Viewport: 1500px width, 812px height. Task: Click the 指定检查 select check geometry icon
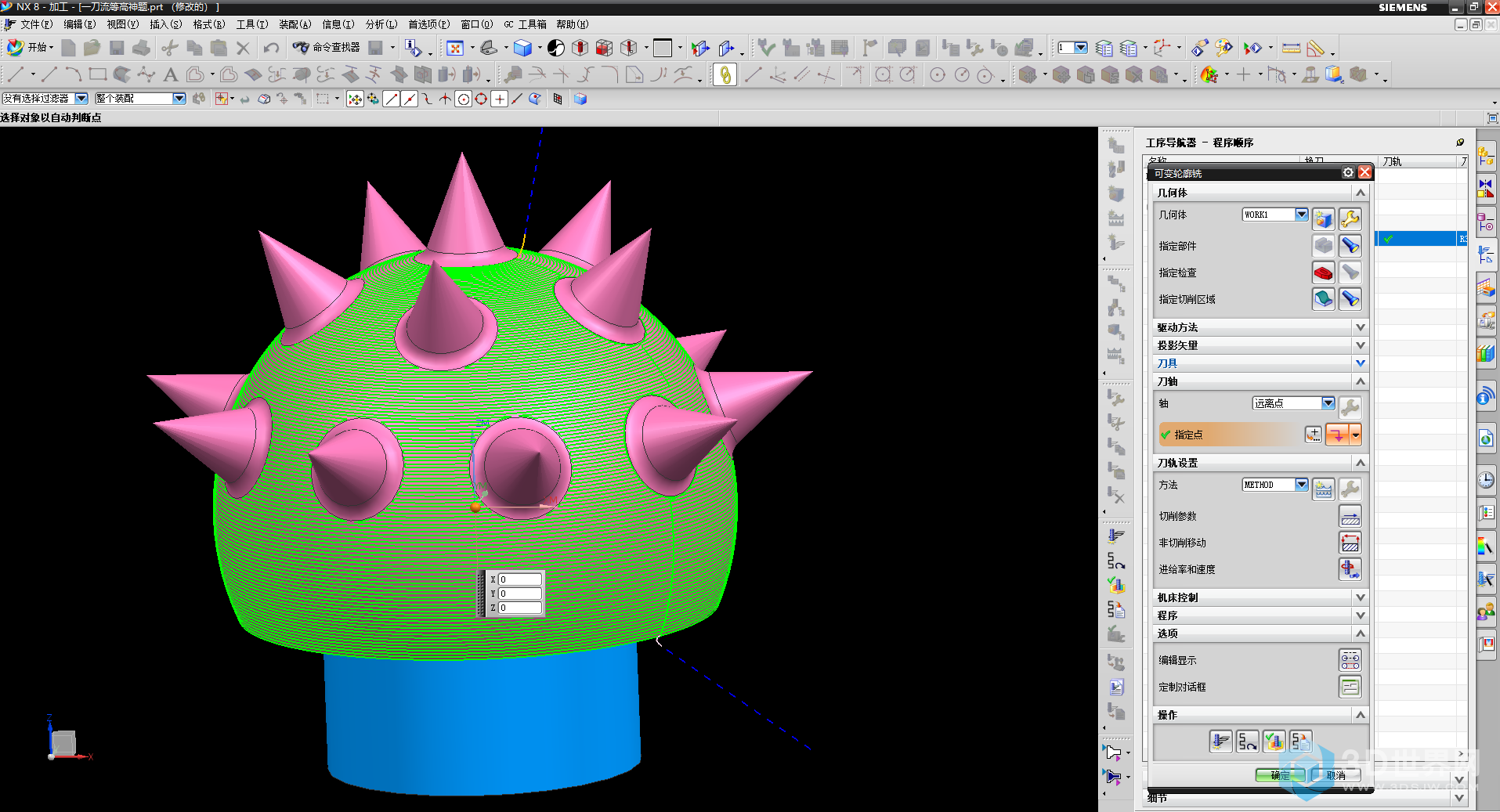(1323, 272)
